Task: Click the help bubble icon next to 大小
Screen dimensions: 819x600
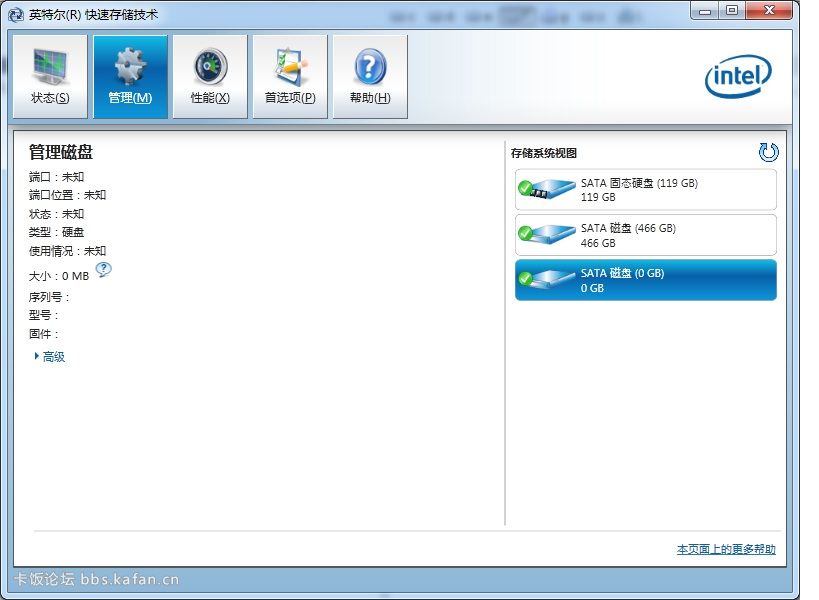Action: [x=103, y=269]
